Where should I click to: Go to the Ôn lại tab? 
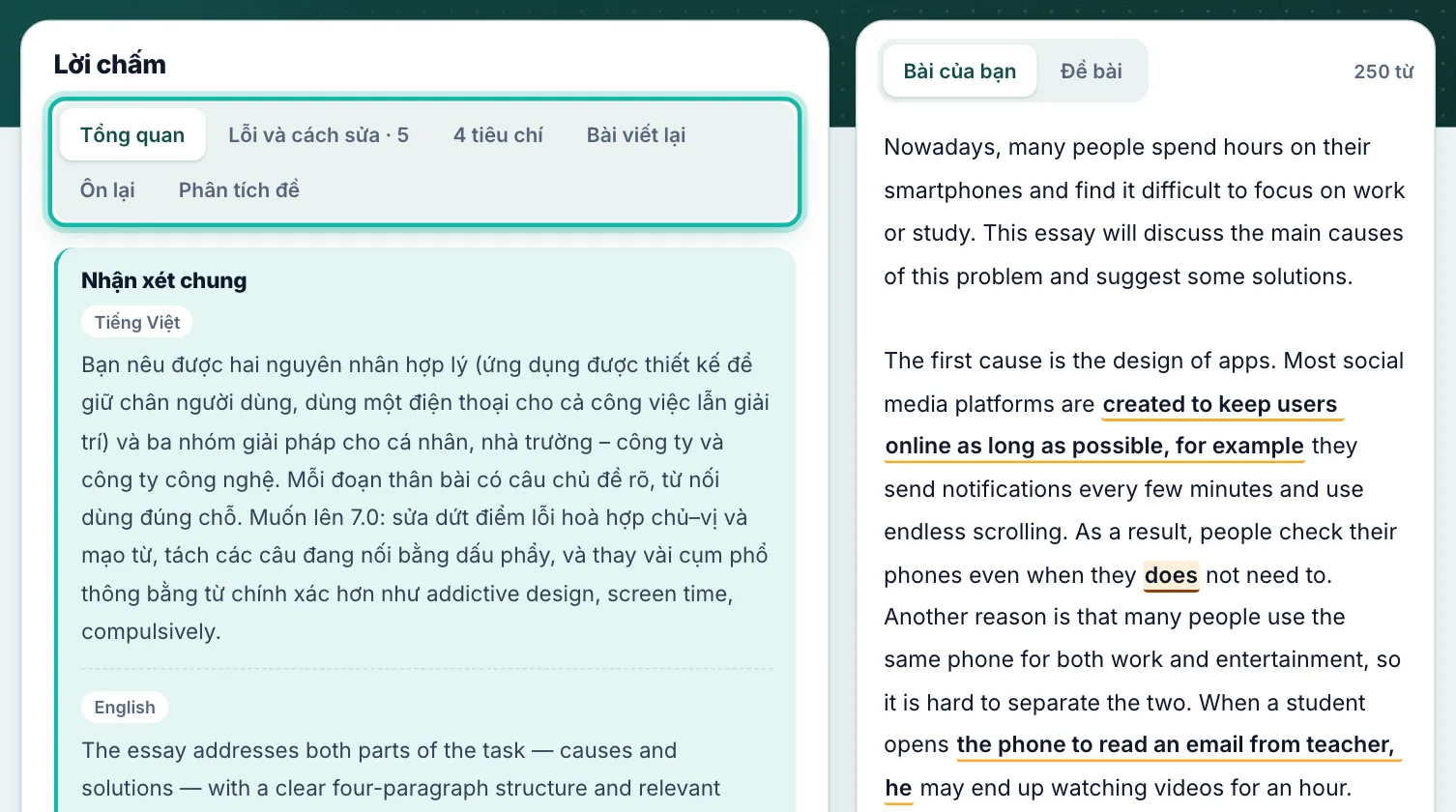pyautogui.click(x=107, y=189)
